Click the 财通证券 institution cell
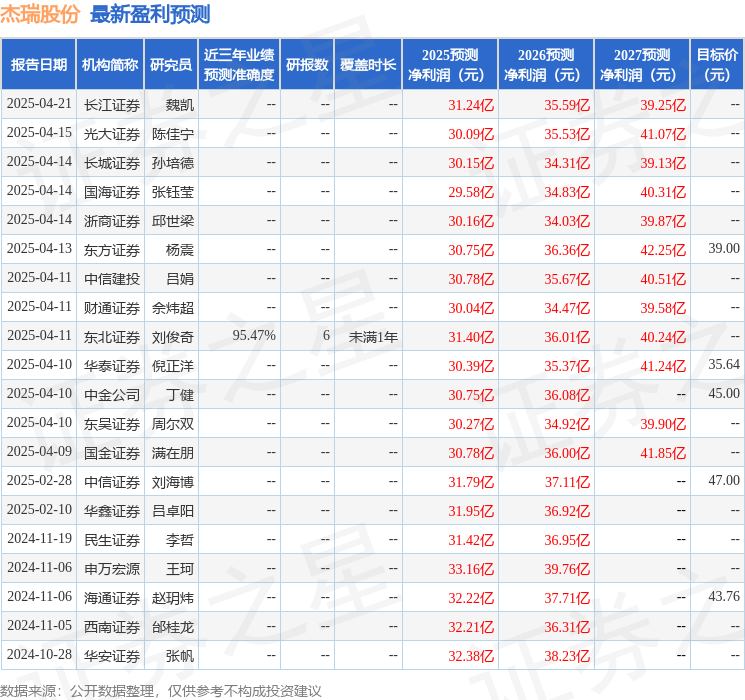745x700 pixels. 112,308
